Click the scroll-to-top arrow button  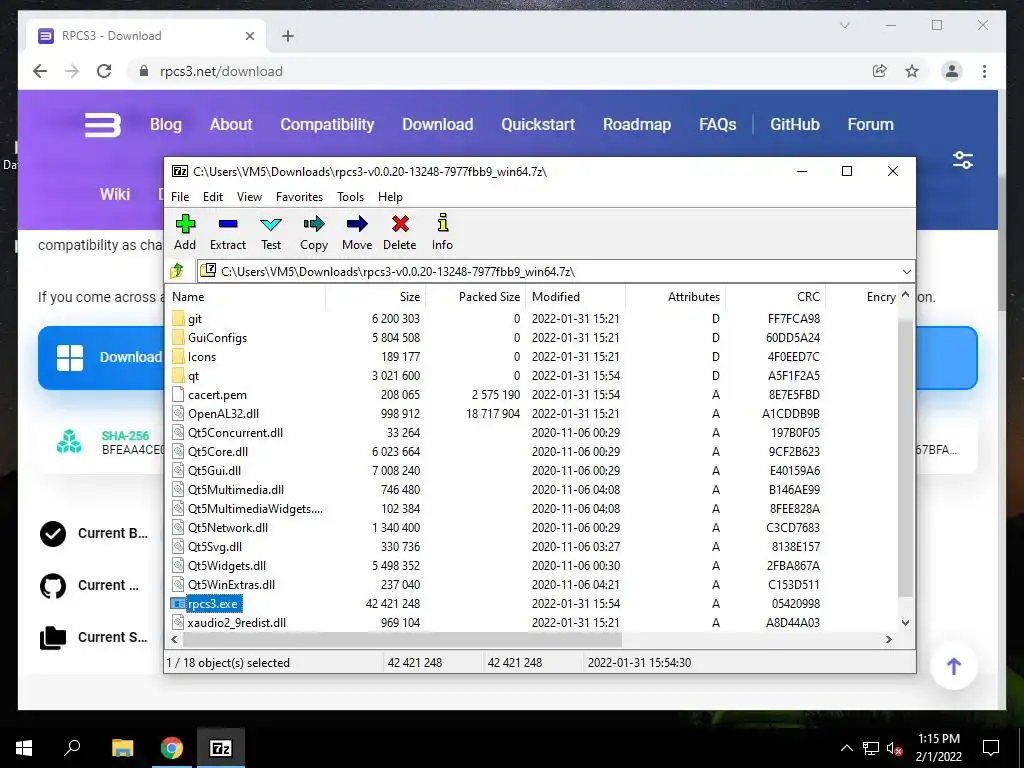pos(953,666)
